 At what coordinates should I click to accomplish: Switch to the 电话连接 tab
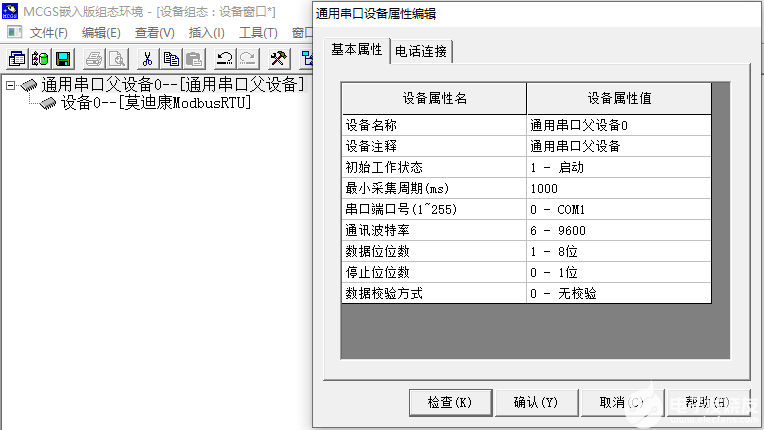421,52
